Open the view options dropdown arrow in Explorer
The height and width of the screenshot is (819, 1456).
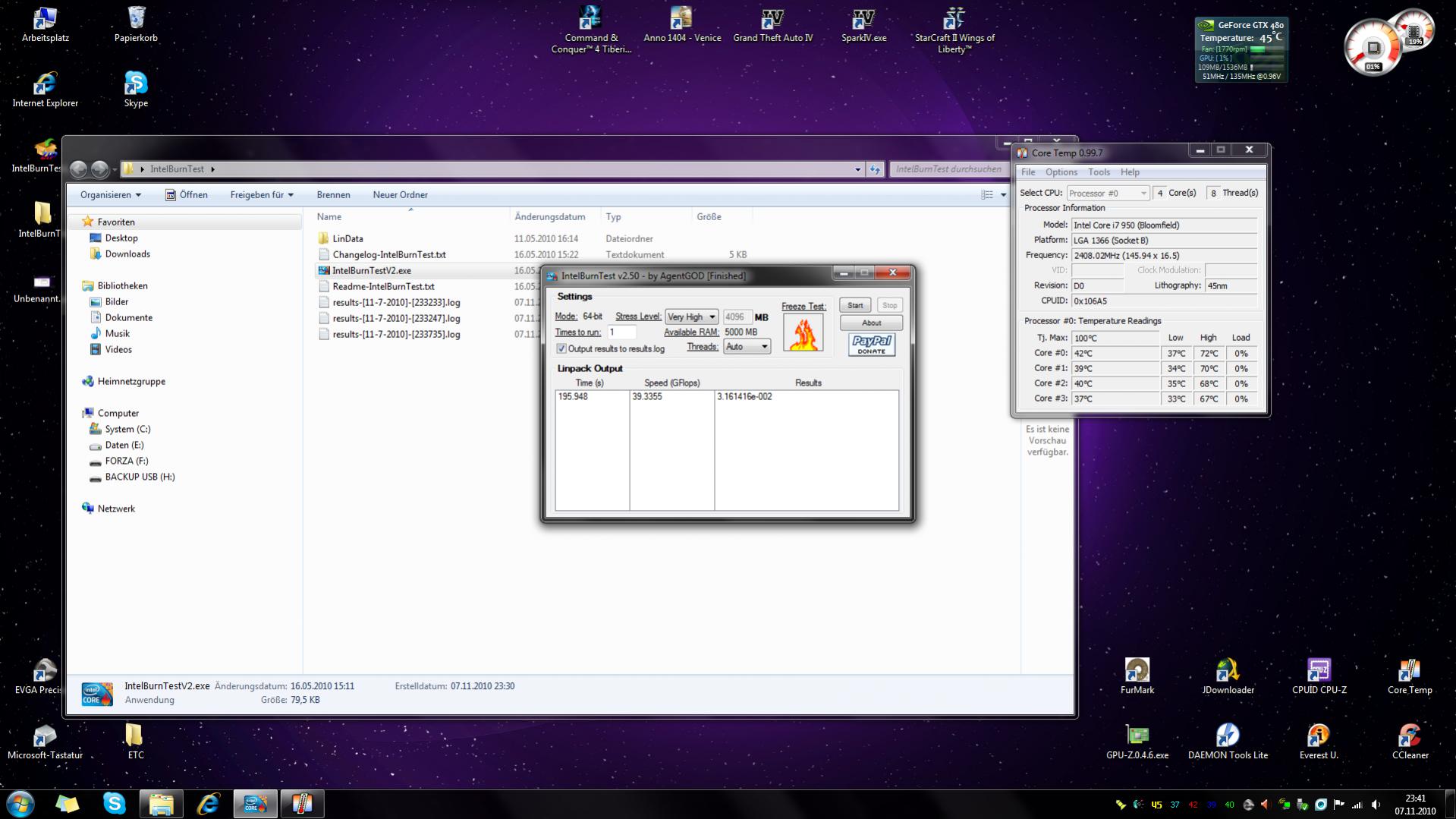[1003, 195]
